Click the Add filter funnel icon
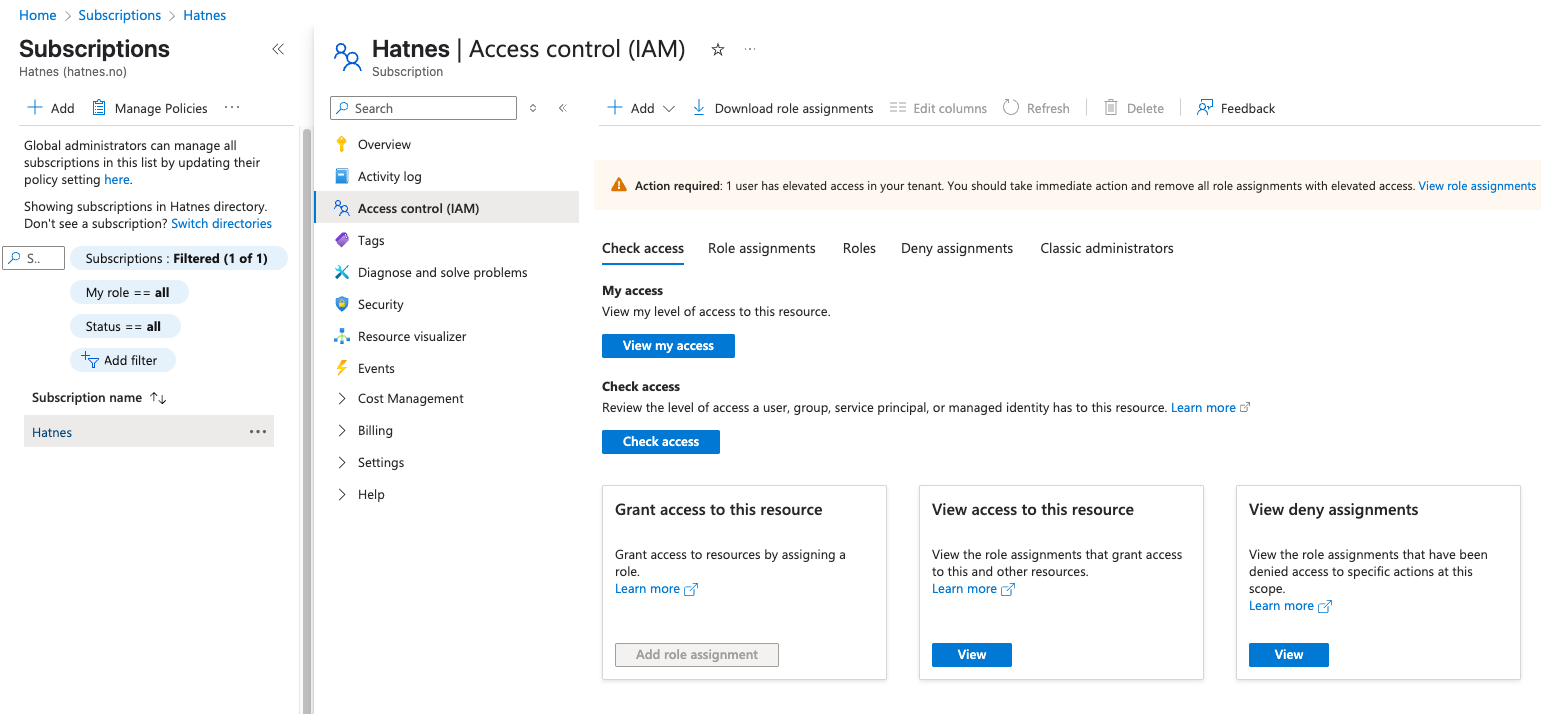1541x714 pixels. [90, 360]
